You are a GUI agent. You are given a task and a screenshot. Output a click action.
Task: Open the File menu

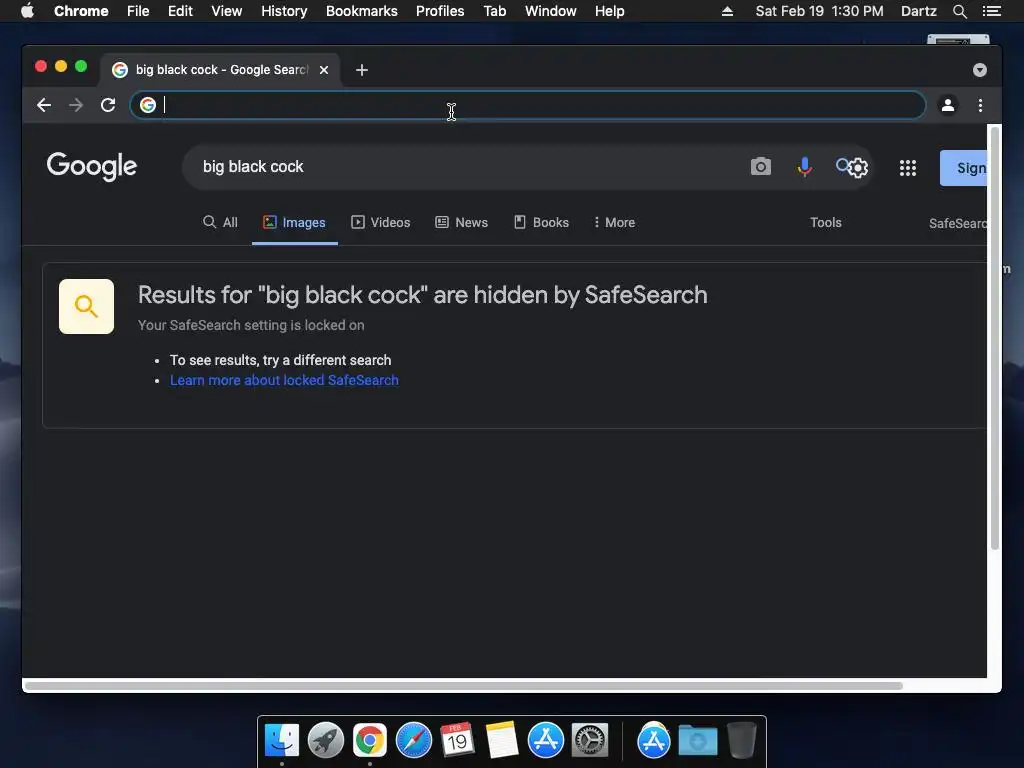138,11
